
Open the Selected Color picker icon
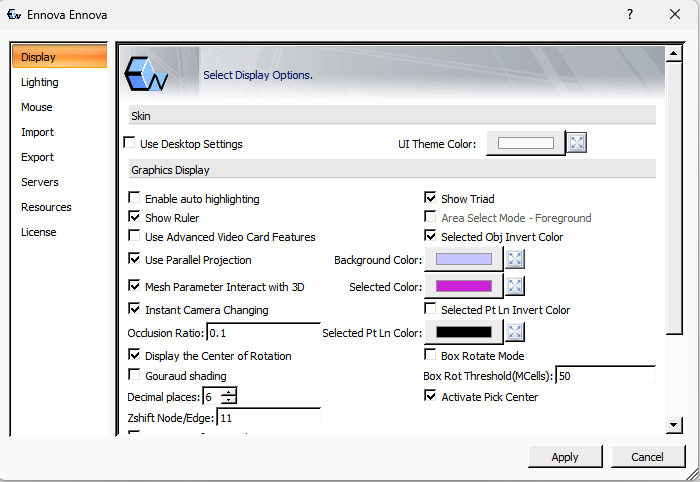tap(515, 286)
